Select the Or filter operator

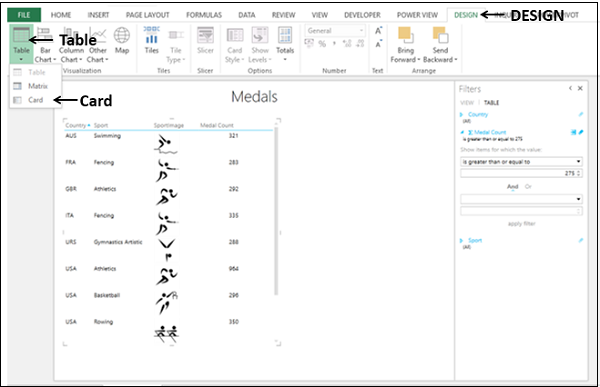click(528, 187)
